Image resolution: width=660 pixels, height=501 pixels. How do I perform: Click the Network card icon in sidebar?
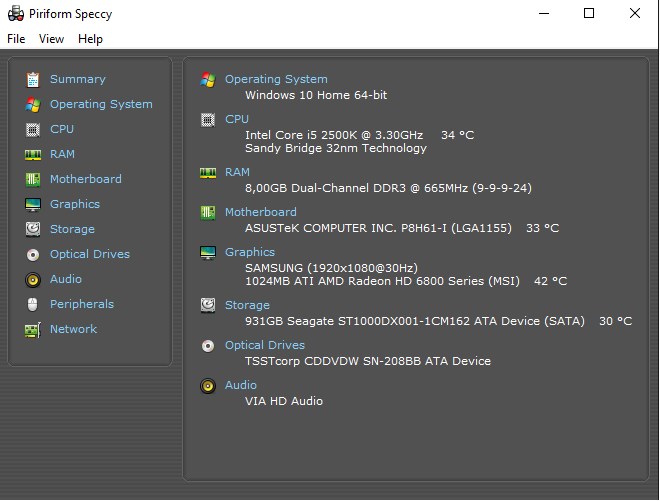tap(33, 330)
